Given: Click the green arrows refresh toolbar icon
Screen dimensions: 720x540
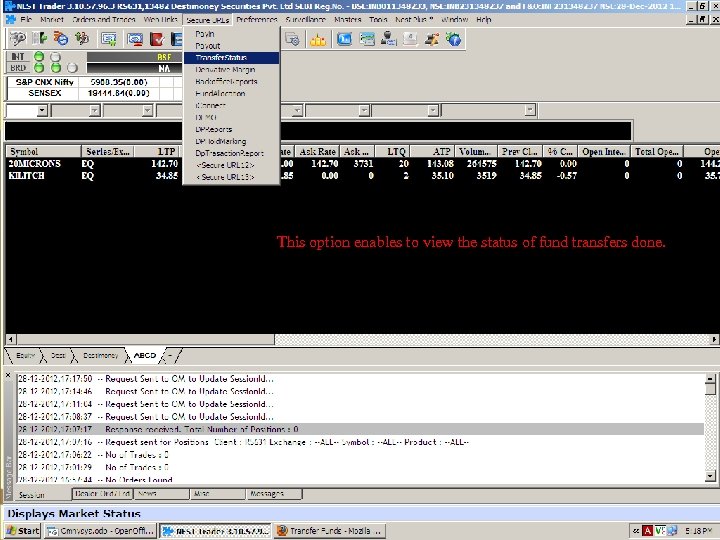Looking at the screenshot, I should pyautogui.click(x=82, y=39).
